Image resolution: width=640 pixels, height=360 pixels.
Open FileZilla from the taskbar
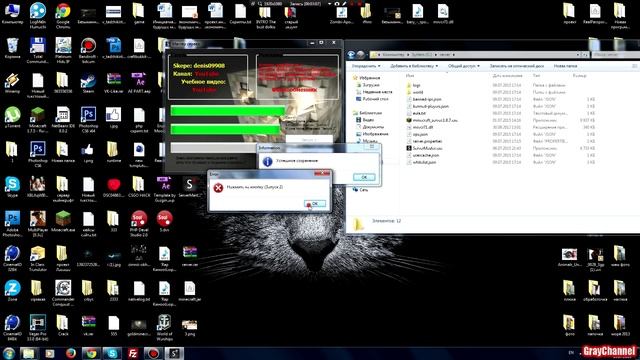point(133,353)
